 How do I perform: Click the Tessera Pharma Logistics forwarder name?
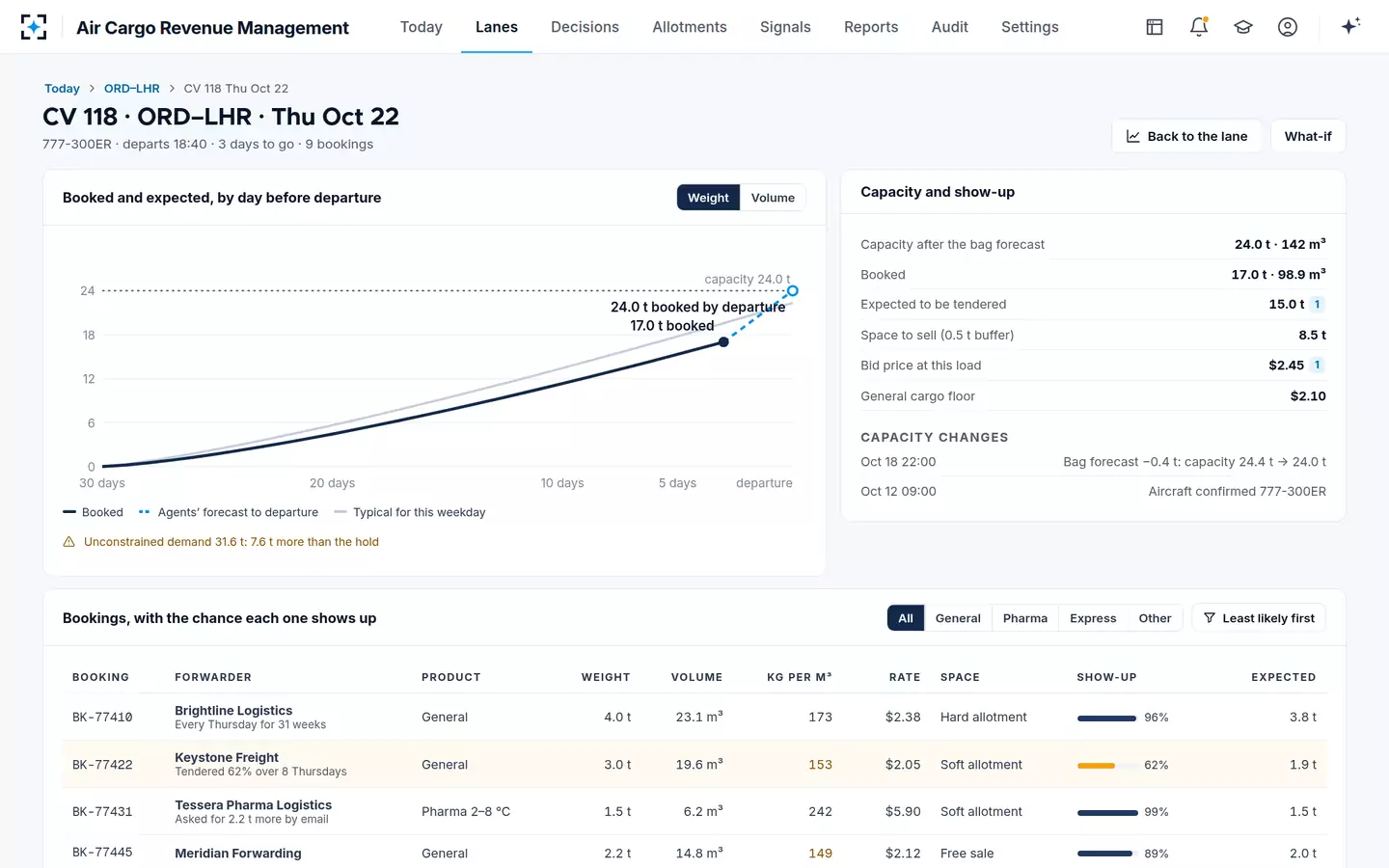253,804
